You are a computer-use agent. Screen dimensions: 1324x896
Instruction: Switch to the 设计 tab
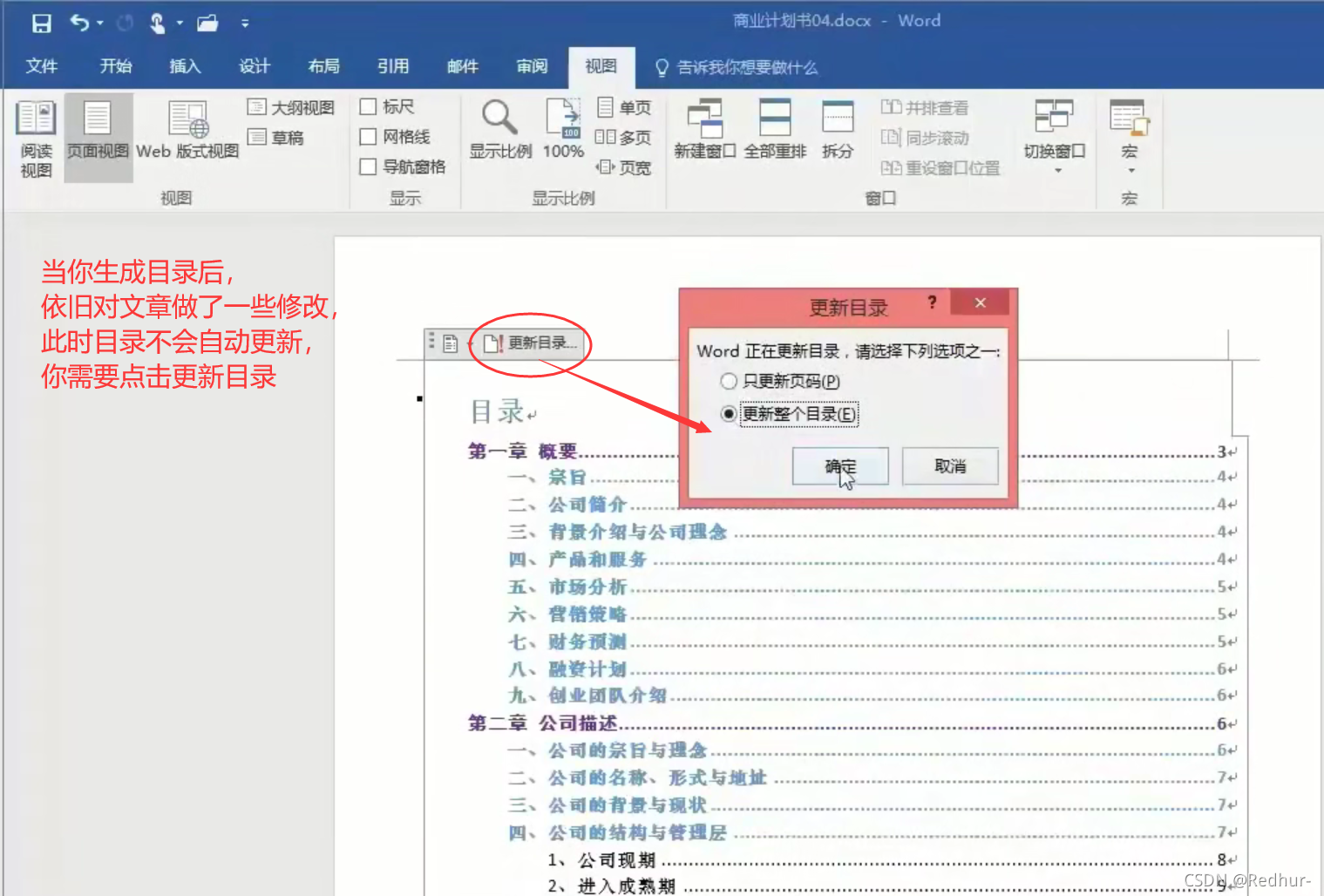coord(254,66)
